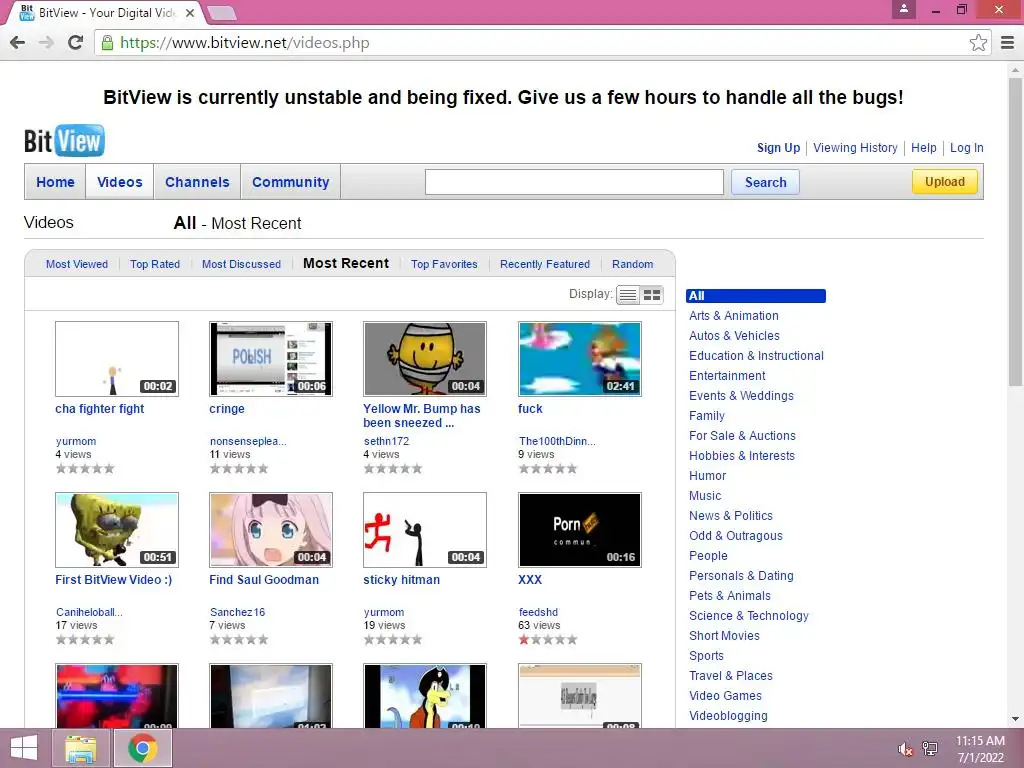Select Recently Featured sorting tab
This screenshot has width=1024, height=768.
[545, 264]
